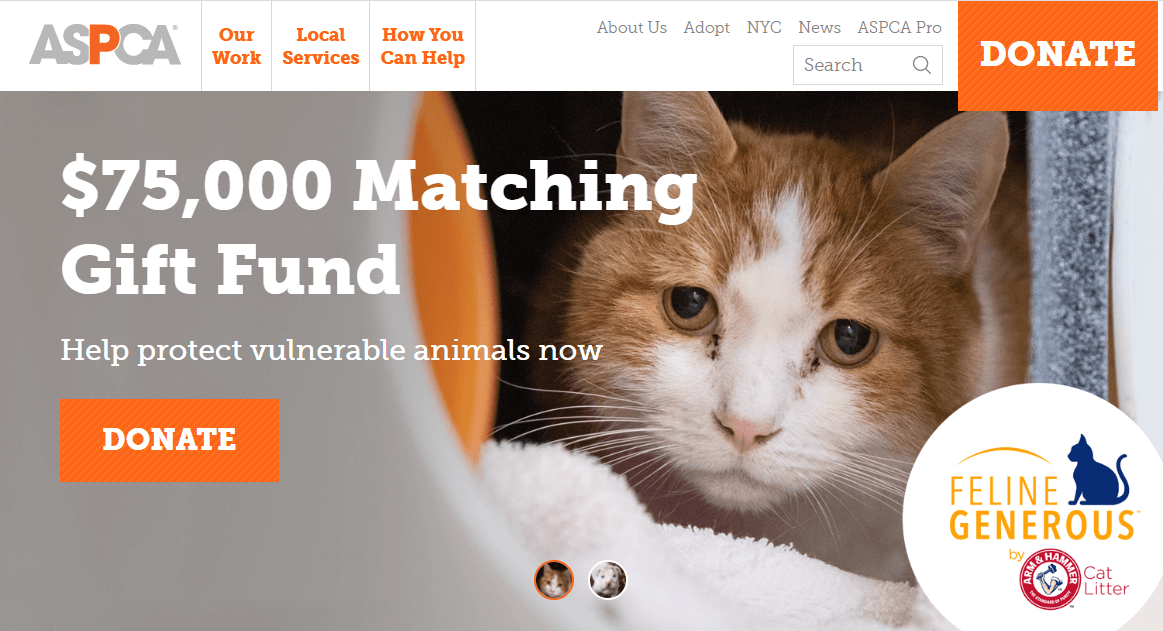Open the Feline Generous sponsor badge
Image resolution: width=1163 pixels, height=631 pixels.
[1032, 507]
